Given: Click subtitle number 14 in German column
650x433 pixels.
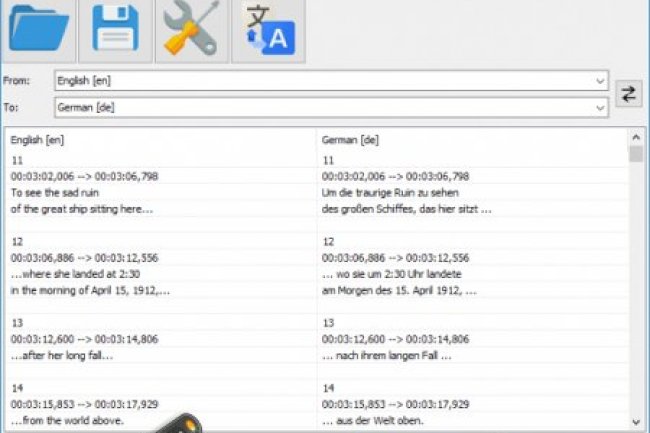Looking at the screenshot, I should [x=328, y=388].
